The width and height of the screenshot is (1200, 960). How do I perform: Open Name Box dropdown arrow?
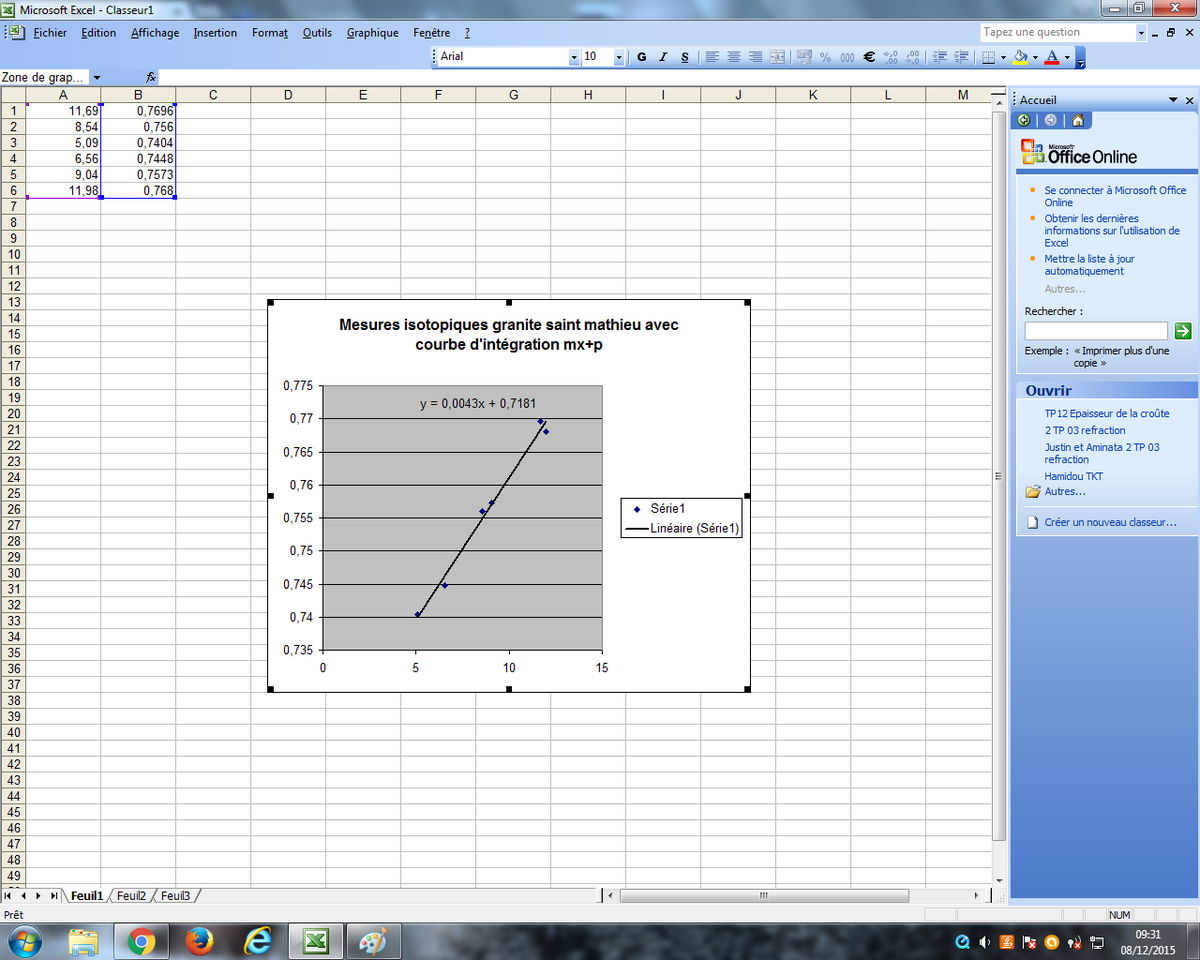(97, 77)
